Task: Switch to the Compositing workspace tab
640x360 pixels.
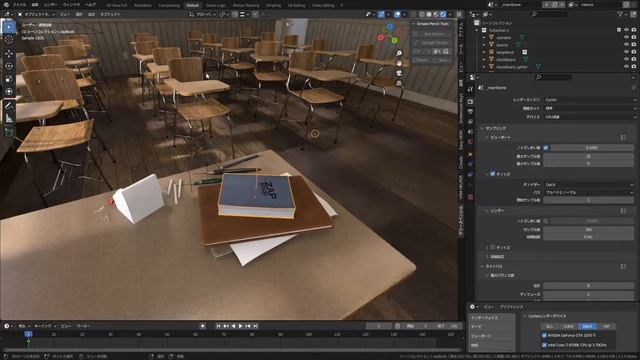Action: tap(169, 5)
